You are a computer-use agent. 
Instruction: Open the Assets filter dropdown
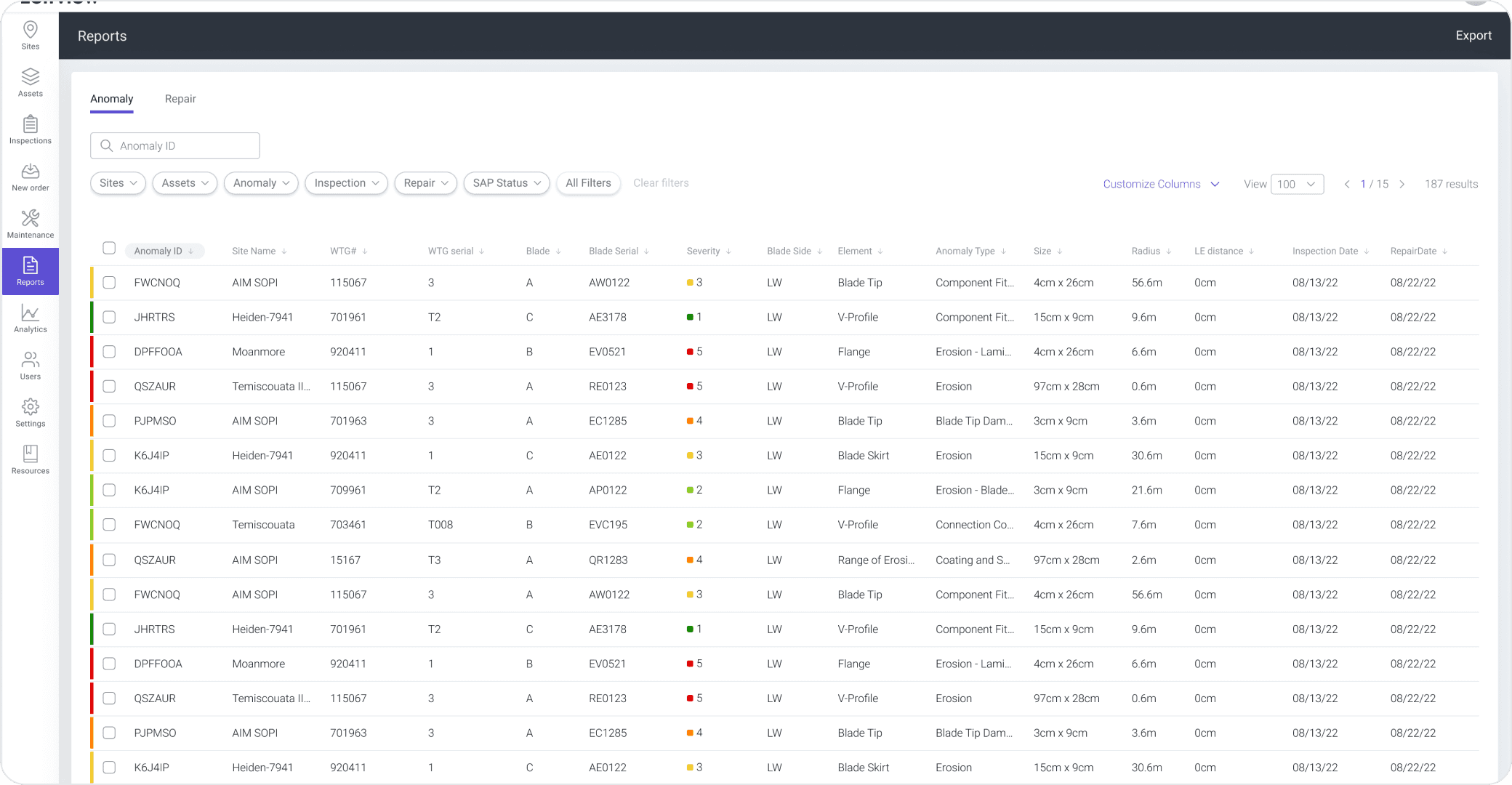[x=185, y=183]
